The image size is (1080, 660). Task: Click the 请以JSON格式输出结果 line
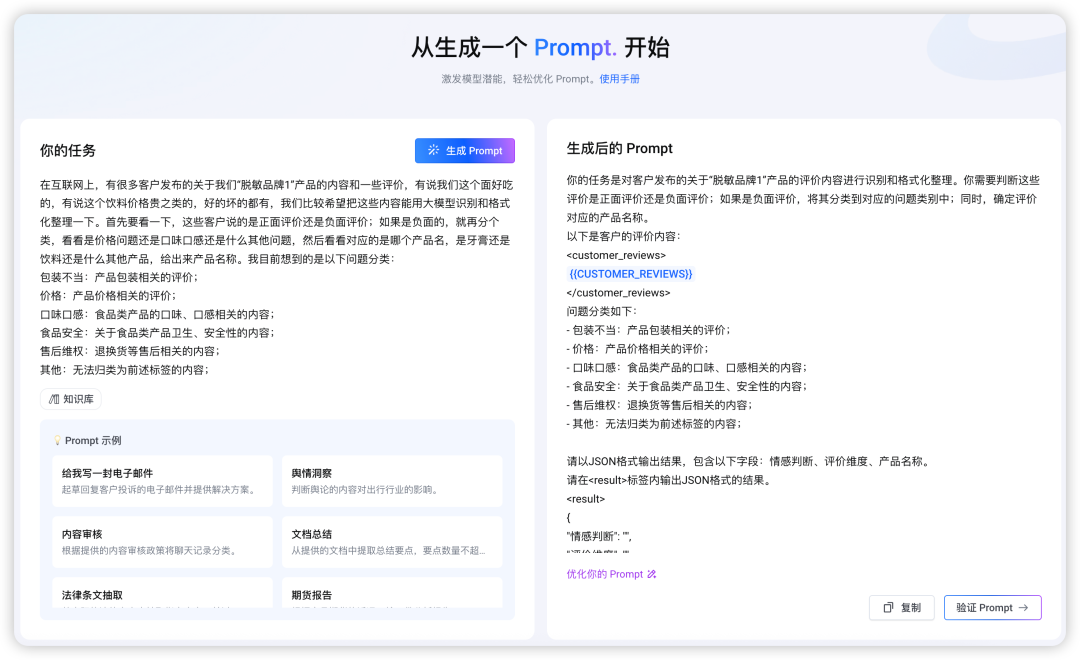pos(749,461)
